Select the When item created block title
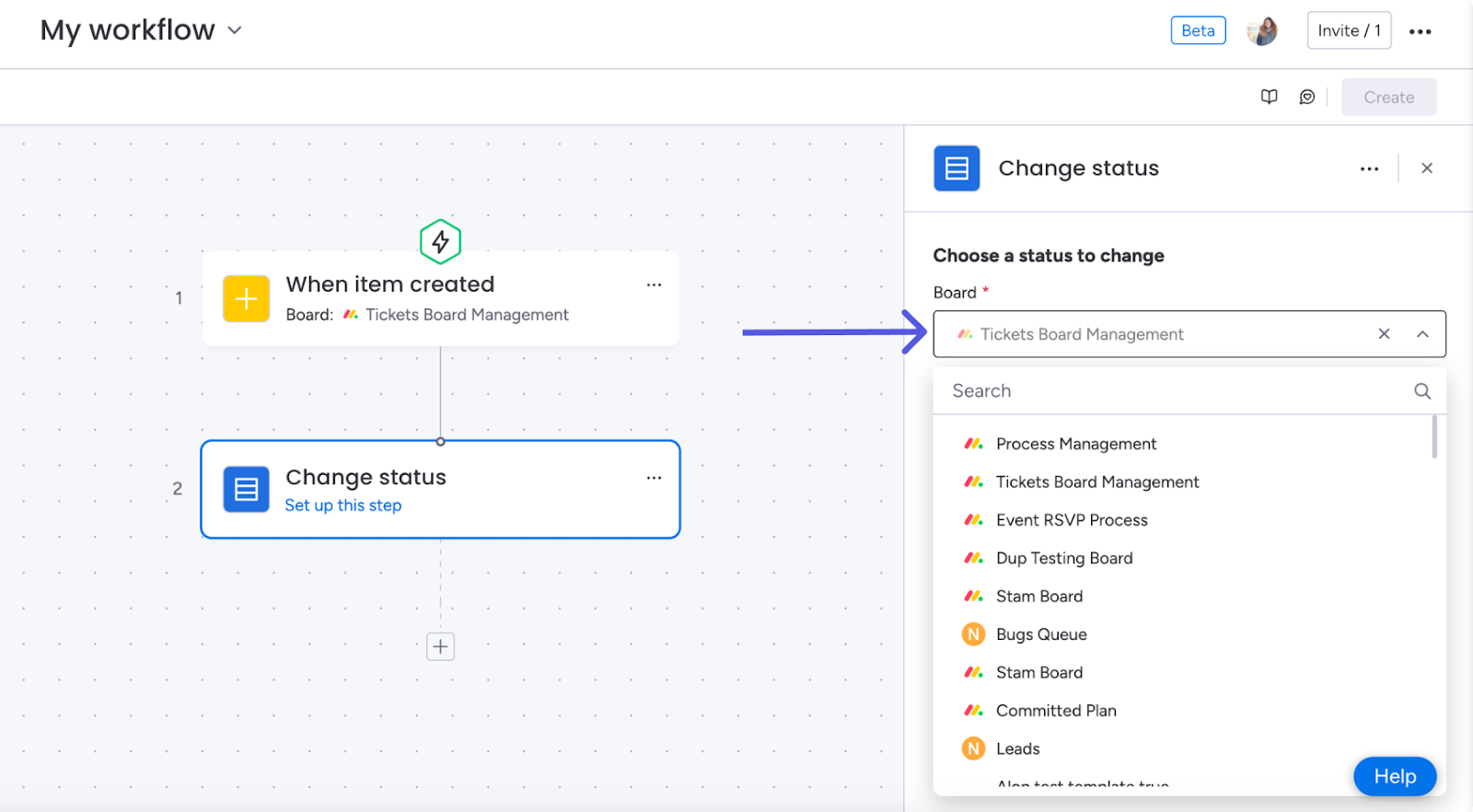This screenshot has height=812, width=1473. [x=390, y=284]
